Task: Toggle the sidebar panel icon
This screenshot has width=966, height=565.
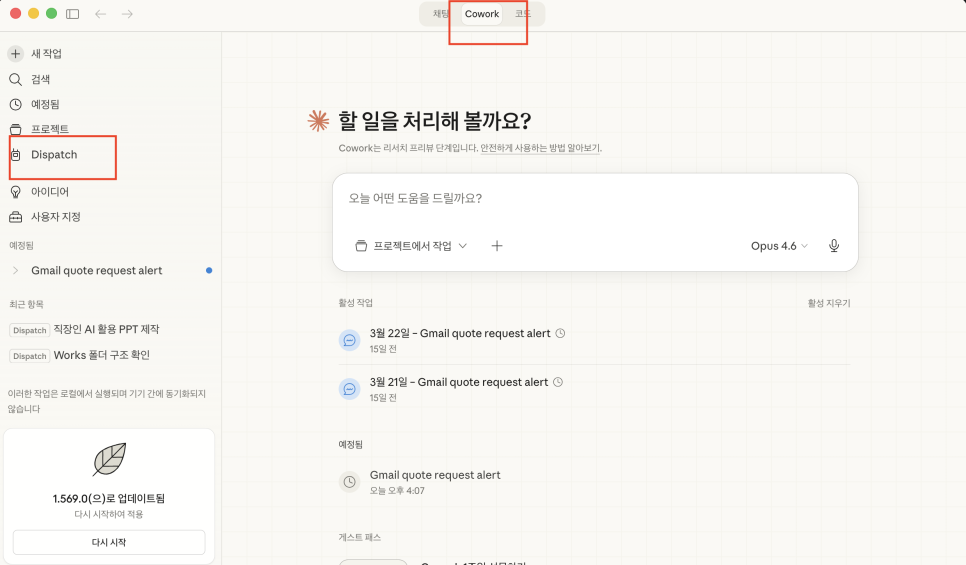Action: (x=73, y=14)
